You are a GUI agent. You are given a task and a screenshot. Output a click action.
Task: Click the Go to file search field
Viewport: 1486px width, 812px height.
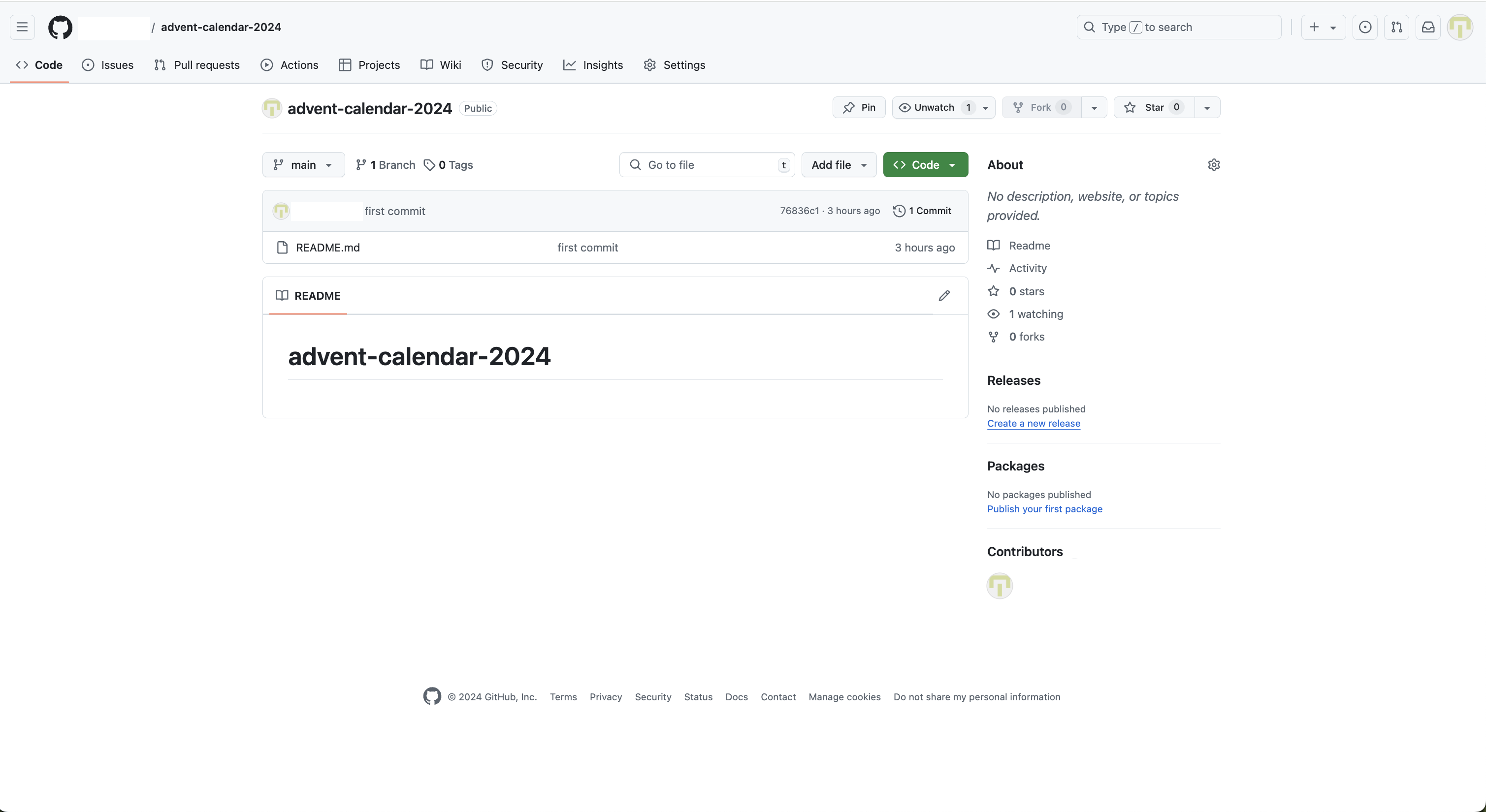(x=707, y=165)
